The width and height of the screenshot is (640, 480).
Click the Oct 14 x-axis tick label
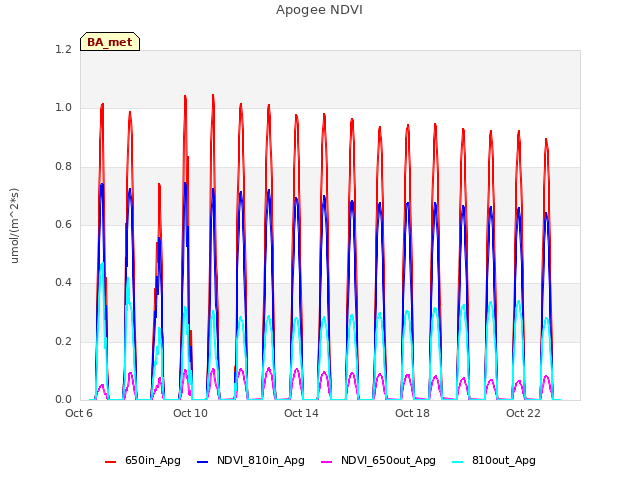301,413
